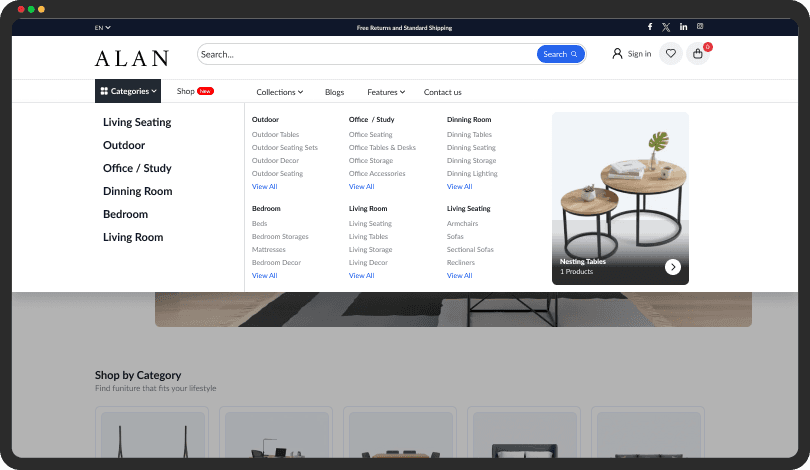
Task: Expand the Collections dropdown
Action: pyautogui.click(x=279, y=92)
